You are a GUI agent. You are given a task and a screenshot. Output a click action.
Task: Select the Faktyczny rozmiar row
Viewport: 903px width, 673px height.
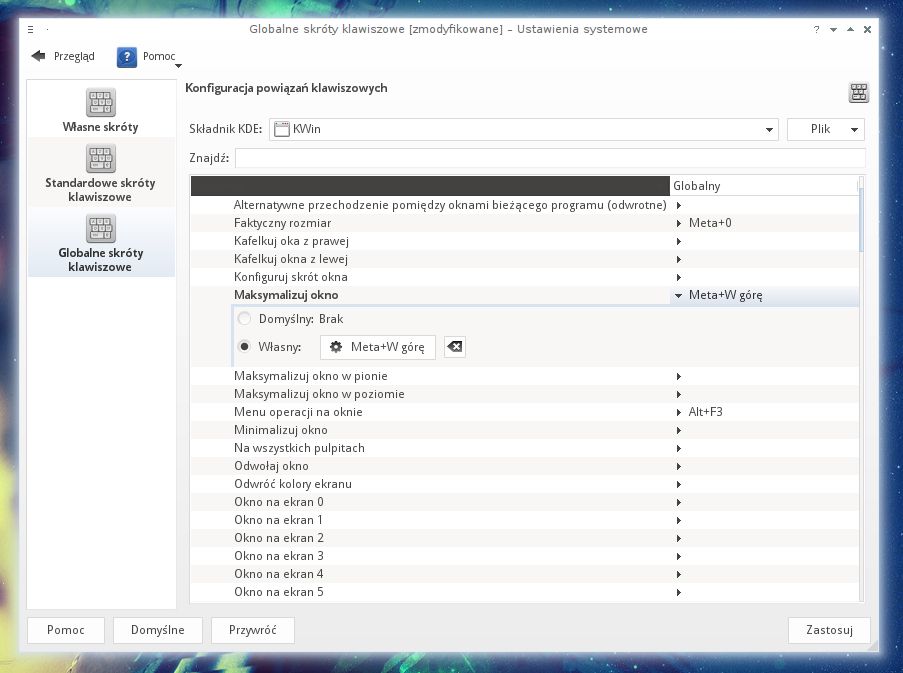click(x=525, y=223)
